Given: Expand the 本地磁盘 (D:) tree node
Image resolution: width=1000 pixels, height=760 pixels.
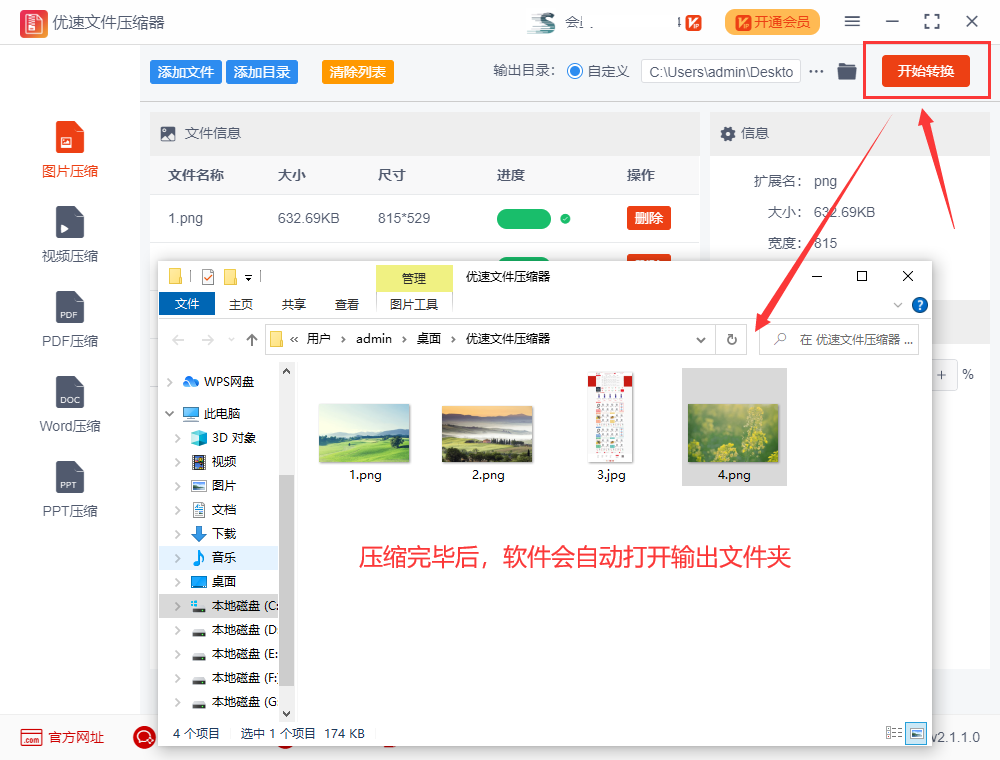Looking at the screenshot, I should (x=177, y=630).
